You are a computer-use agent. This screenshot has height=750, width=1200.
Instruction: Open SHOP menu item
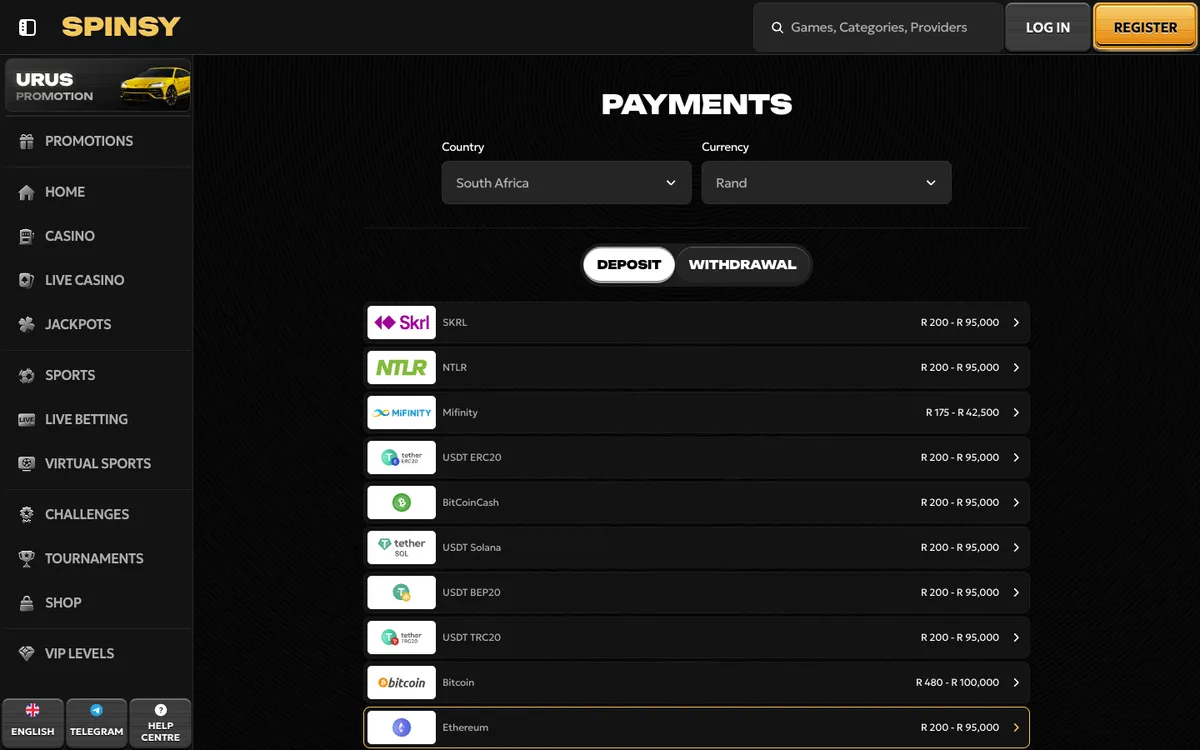97,603
